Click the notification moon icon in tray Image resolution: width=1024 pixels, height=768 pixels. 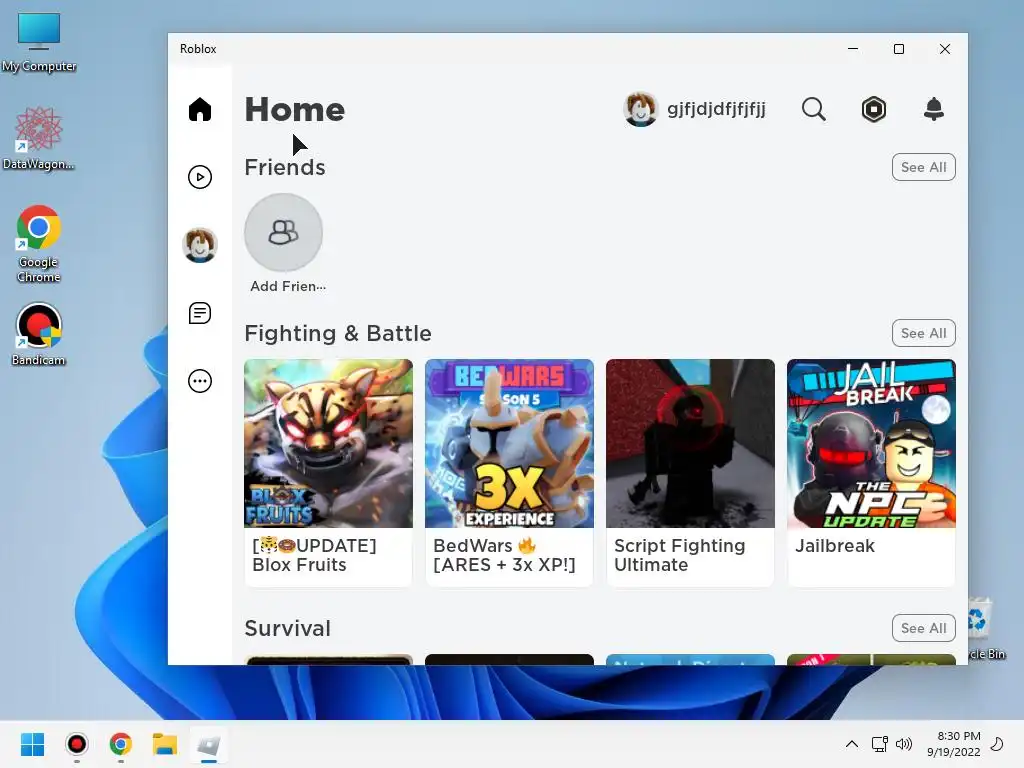(997, 744)
